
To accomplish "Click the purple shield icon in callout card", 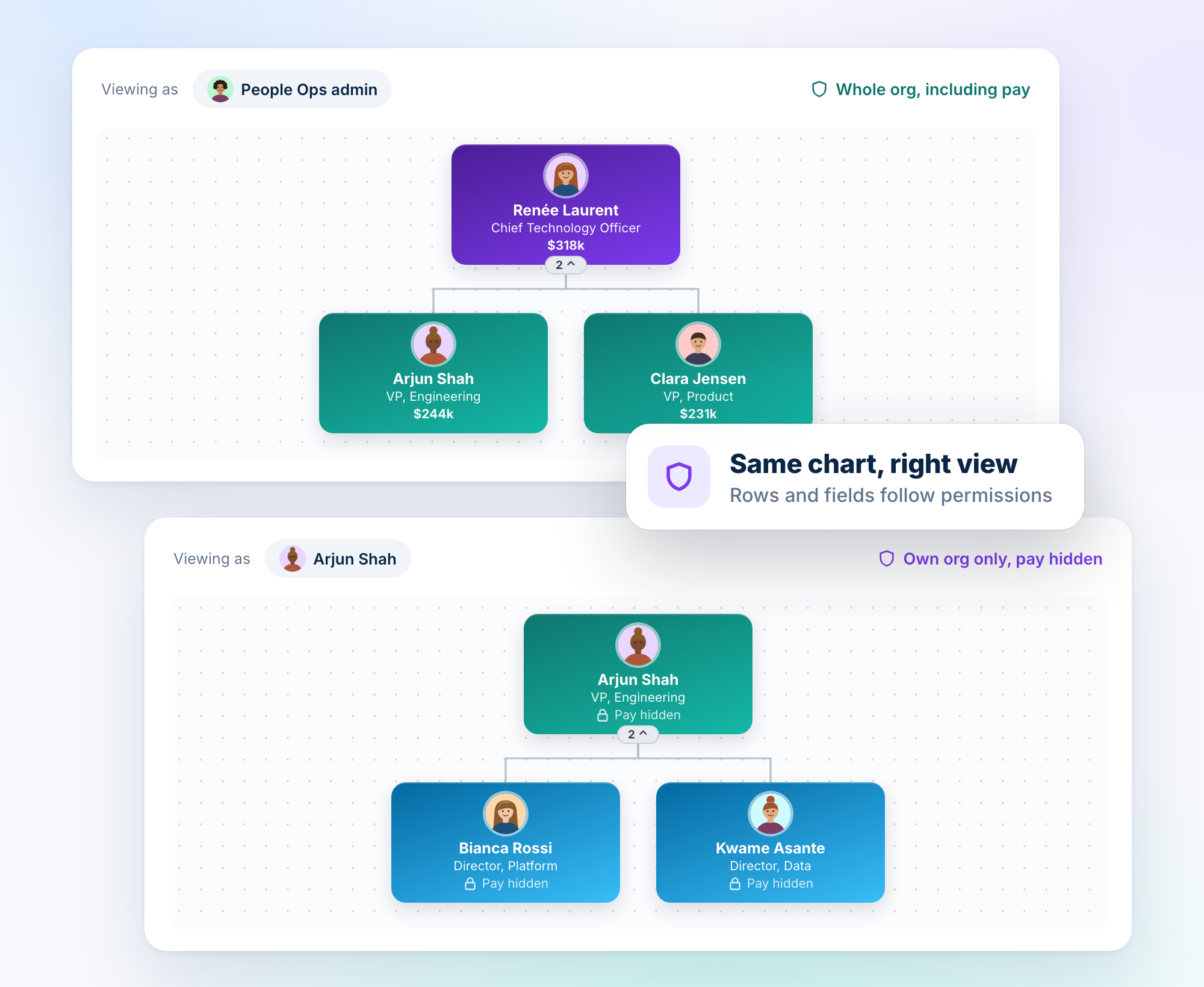I will click(x=679, y=477).
